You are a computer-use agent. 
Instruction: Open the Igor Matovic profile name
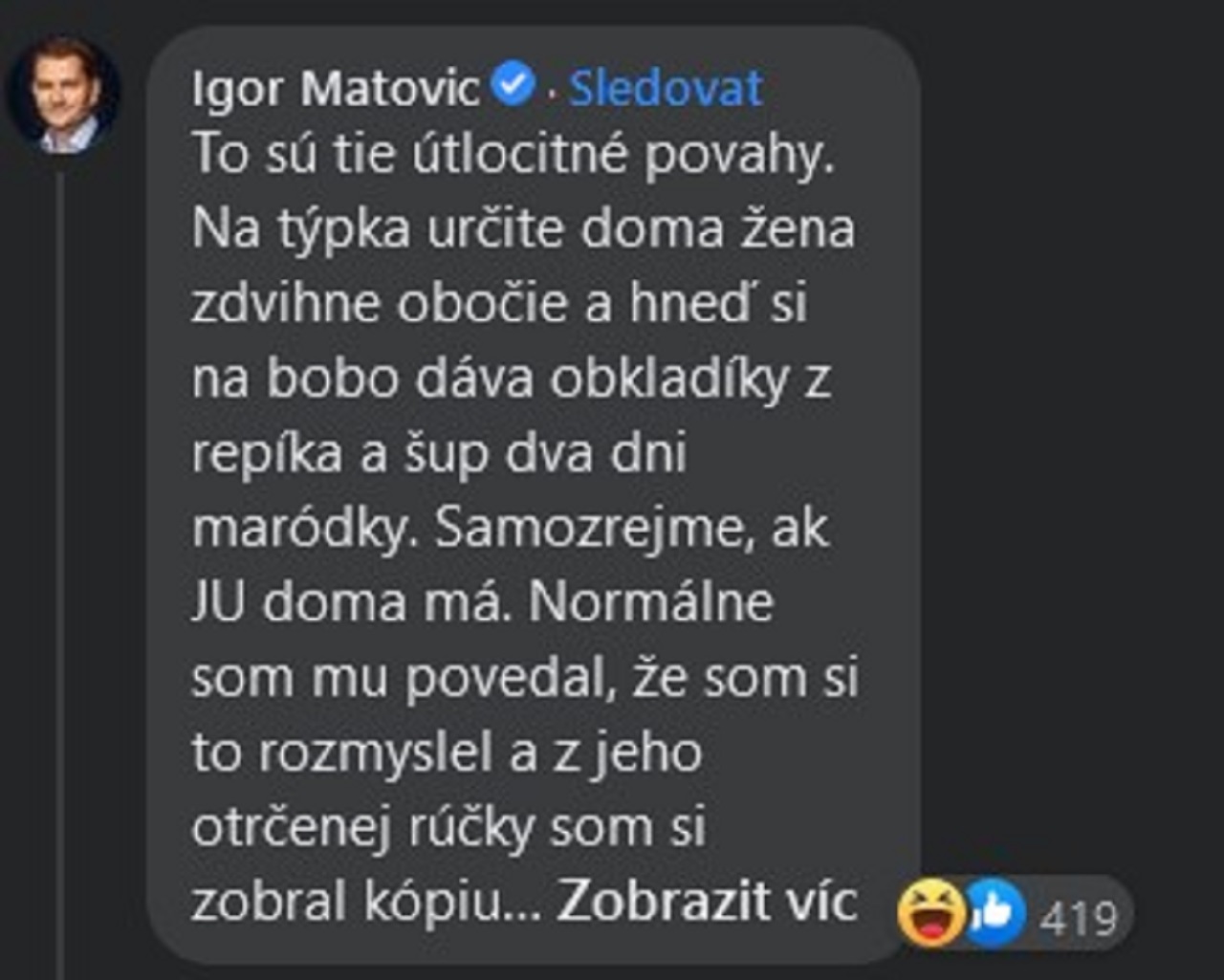tap(335, 89)
